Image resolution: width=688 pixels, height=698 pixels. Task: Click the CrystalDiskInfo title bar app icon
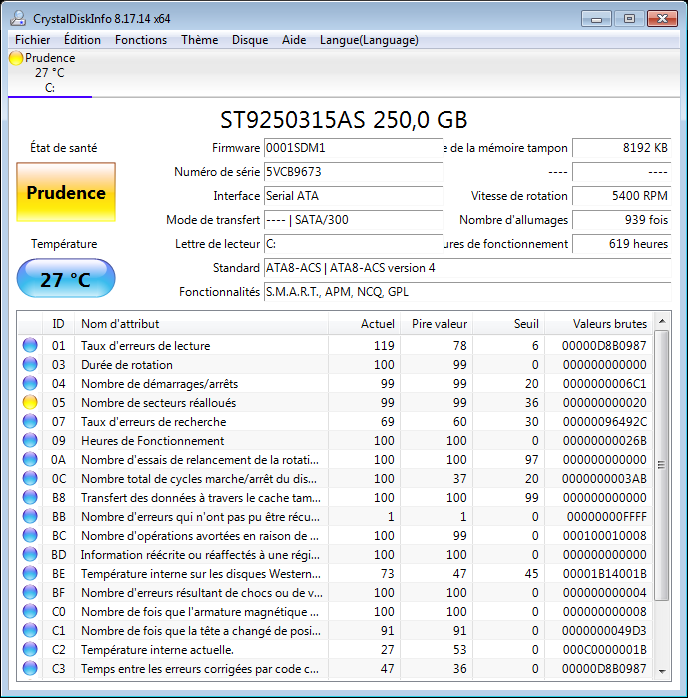18,18
